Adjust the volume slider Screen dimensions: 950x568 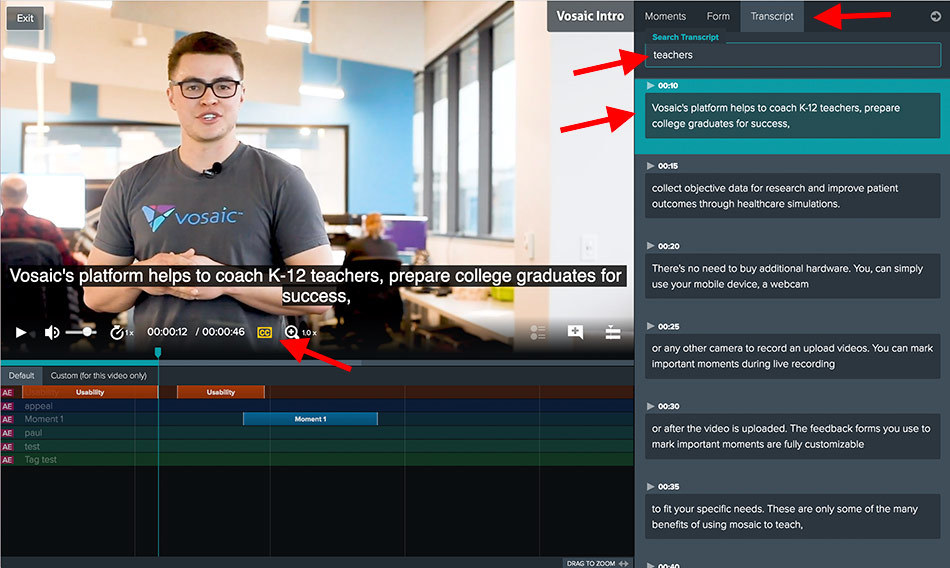(81, 332)
